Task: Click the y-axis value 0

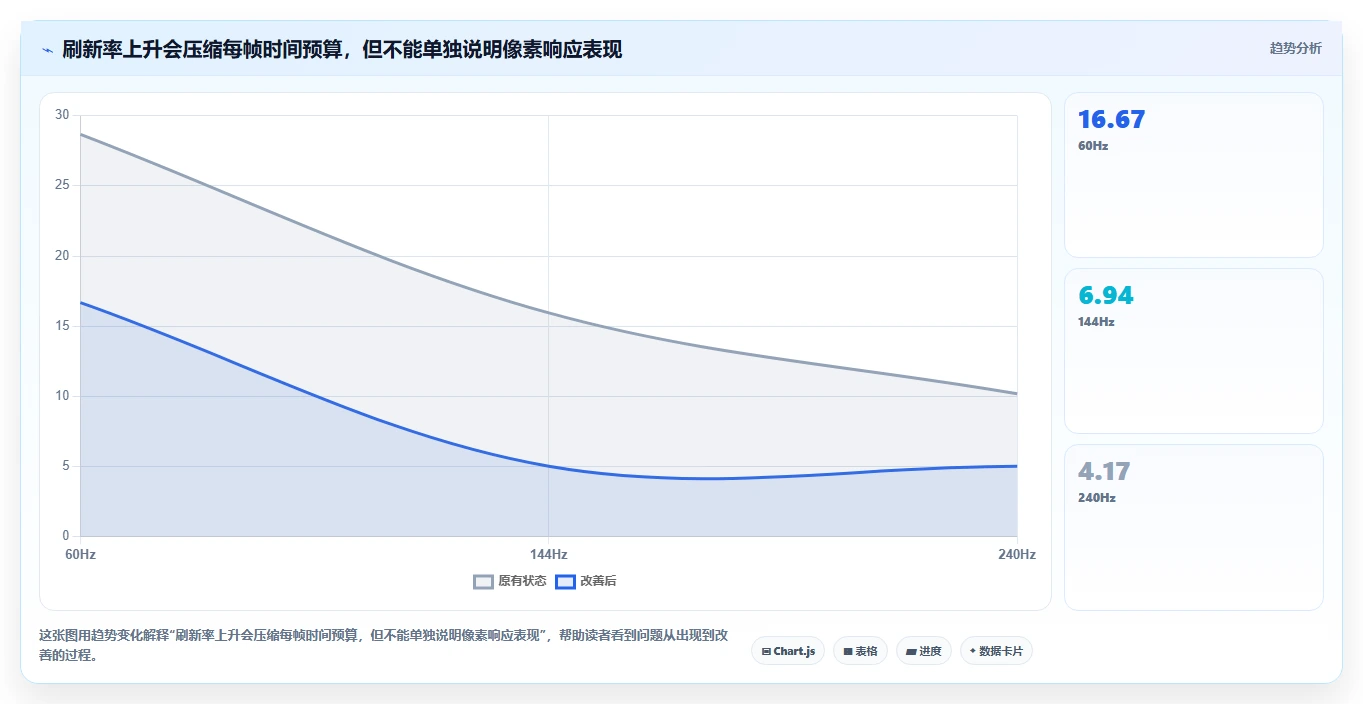Action: point(65,536)
